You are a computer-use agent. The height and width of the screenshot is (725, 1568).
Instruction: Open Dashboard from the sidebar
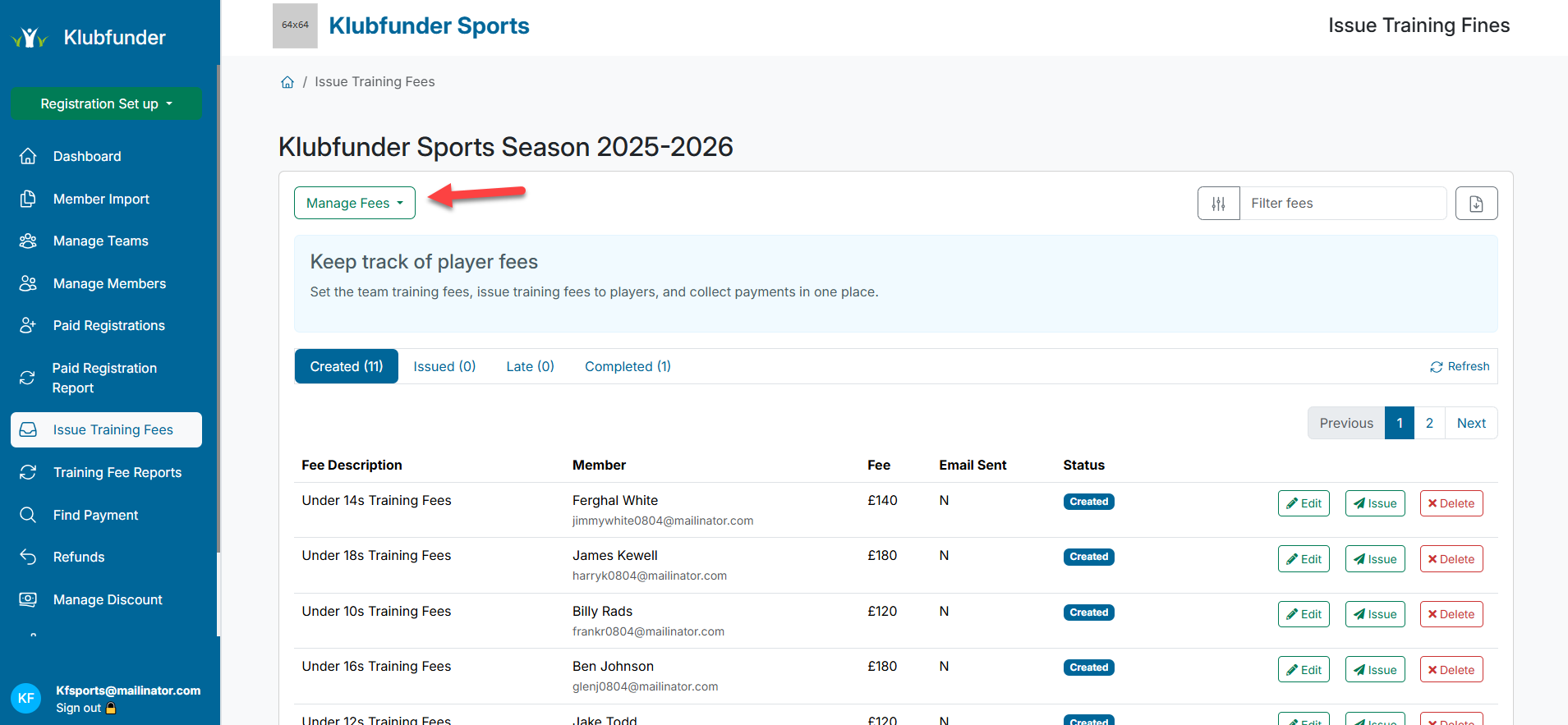tap(87, 156)
